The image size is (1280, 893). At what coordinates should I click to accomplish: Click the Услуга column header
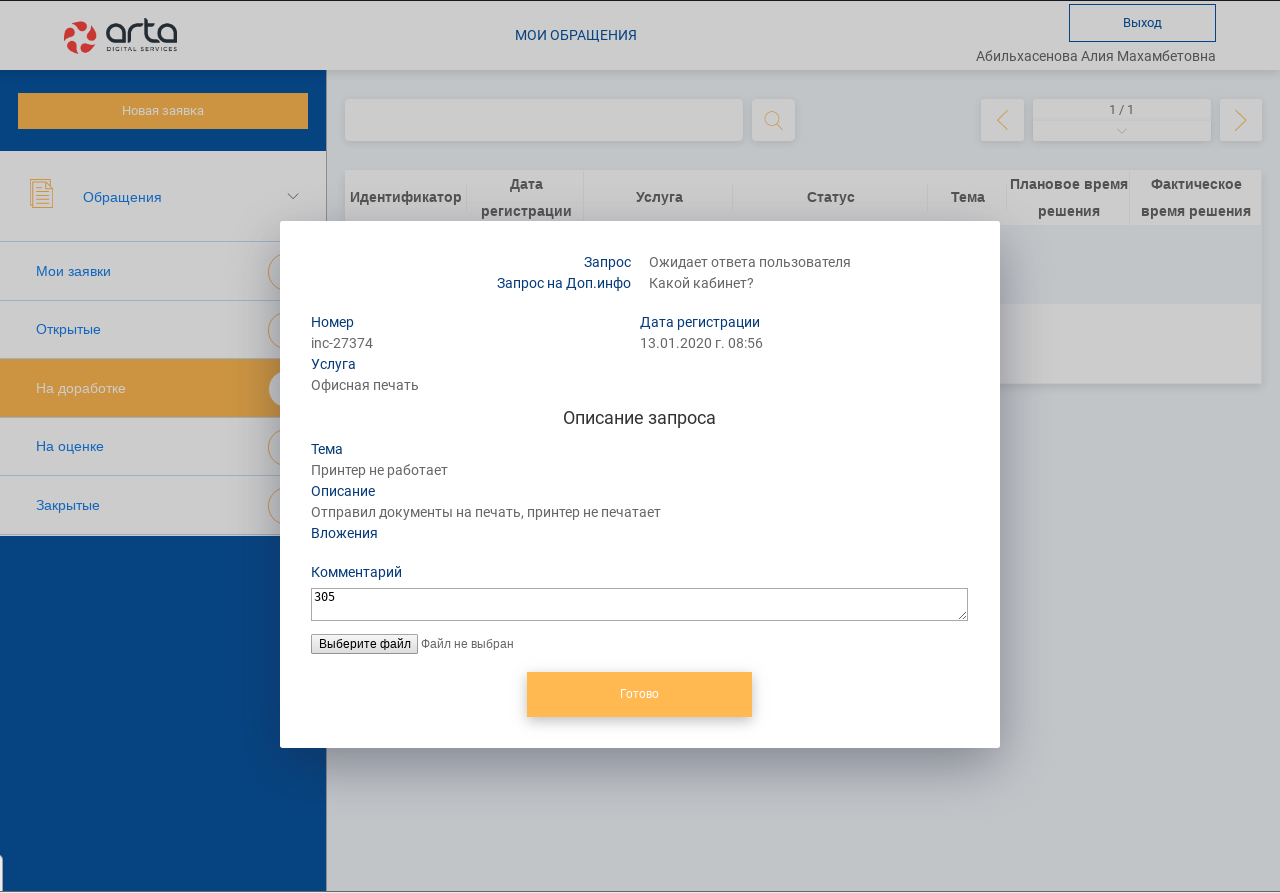coord(659,197)
